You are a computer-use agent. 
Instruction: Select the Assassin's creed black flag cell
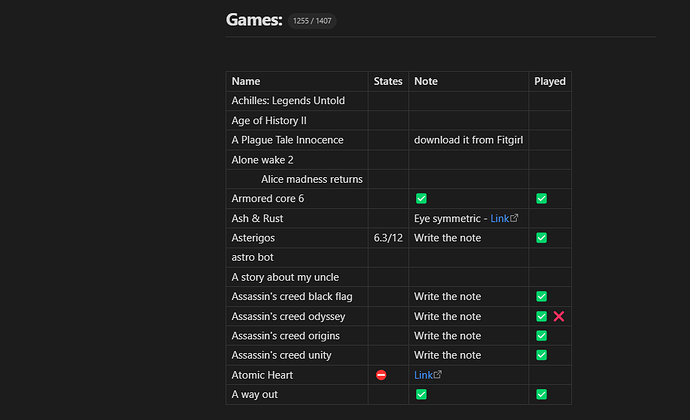tap(297, 296)
